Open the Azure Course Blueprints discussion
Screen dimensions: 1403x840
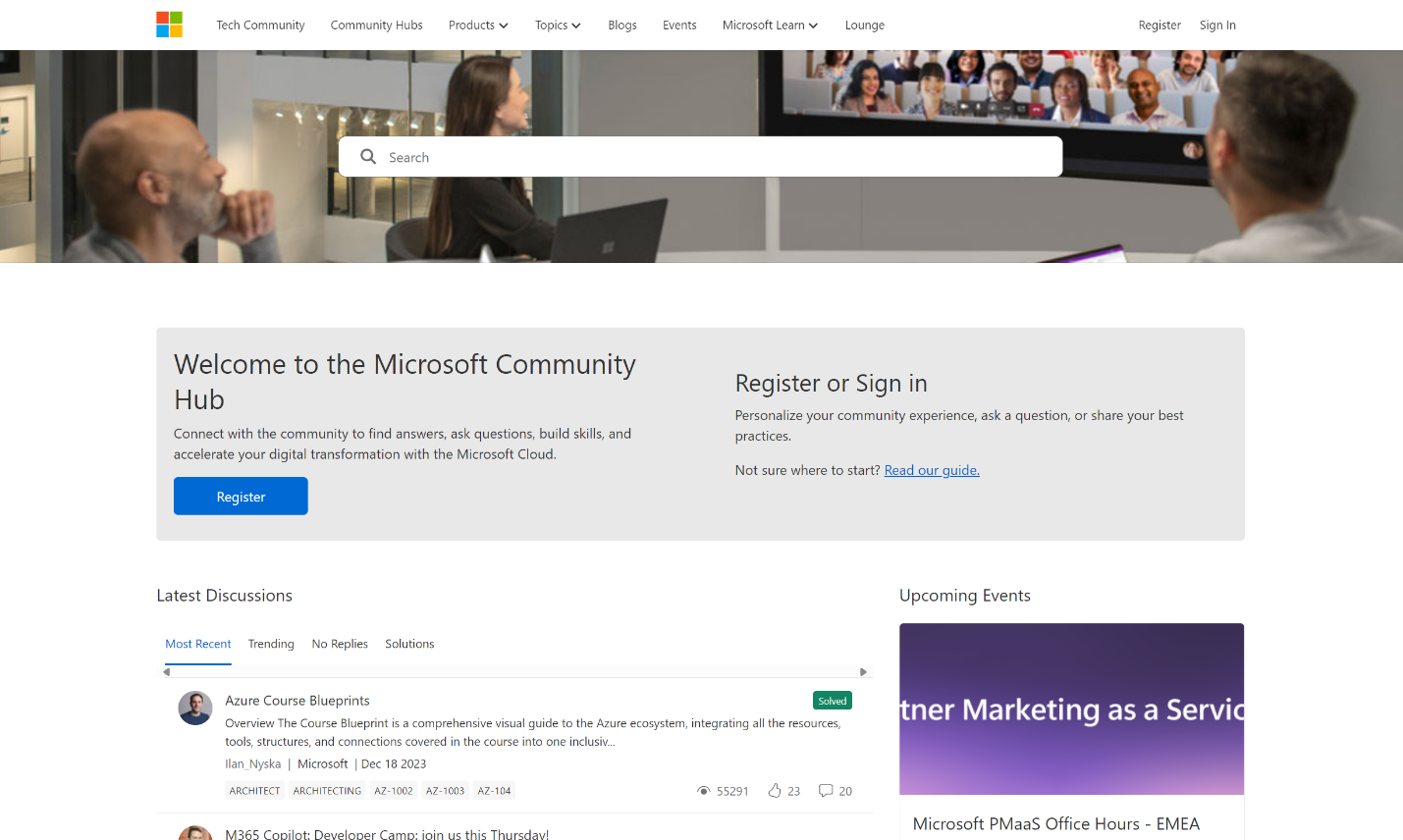click(297, 700)
